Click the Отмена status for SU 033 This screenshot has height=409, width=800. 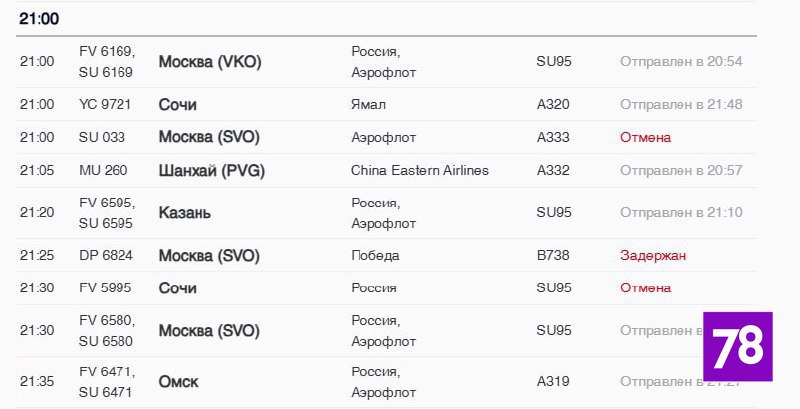tap(645, 137)
